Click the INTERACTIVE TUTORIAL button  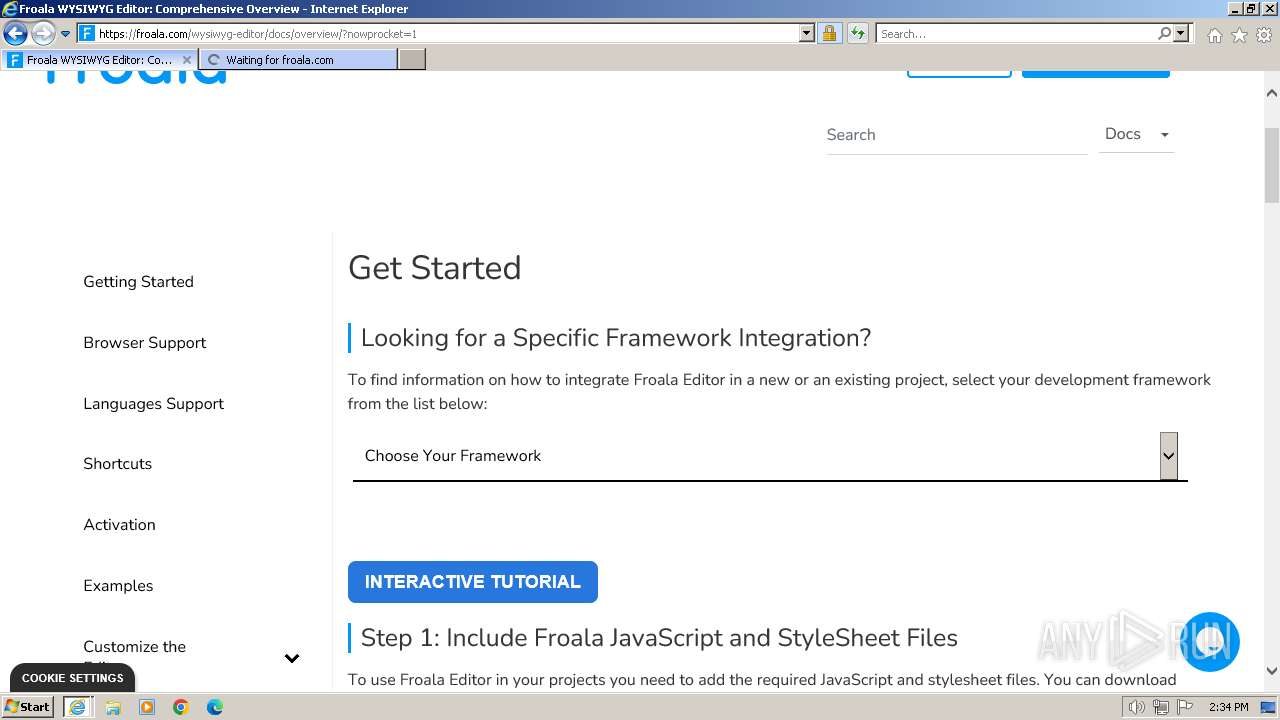point(472,582)
